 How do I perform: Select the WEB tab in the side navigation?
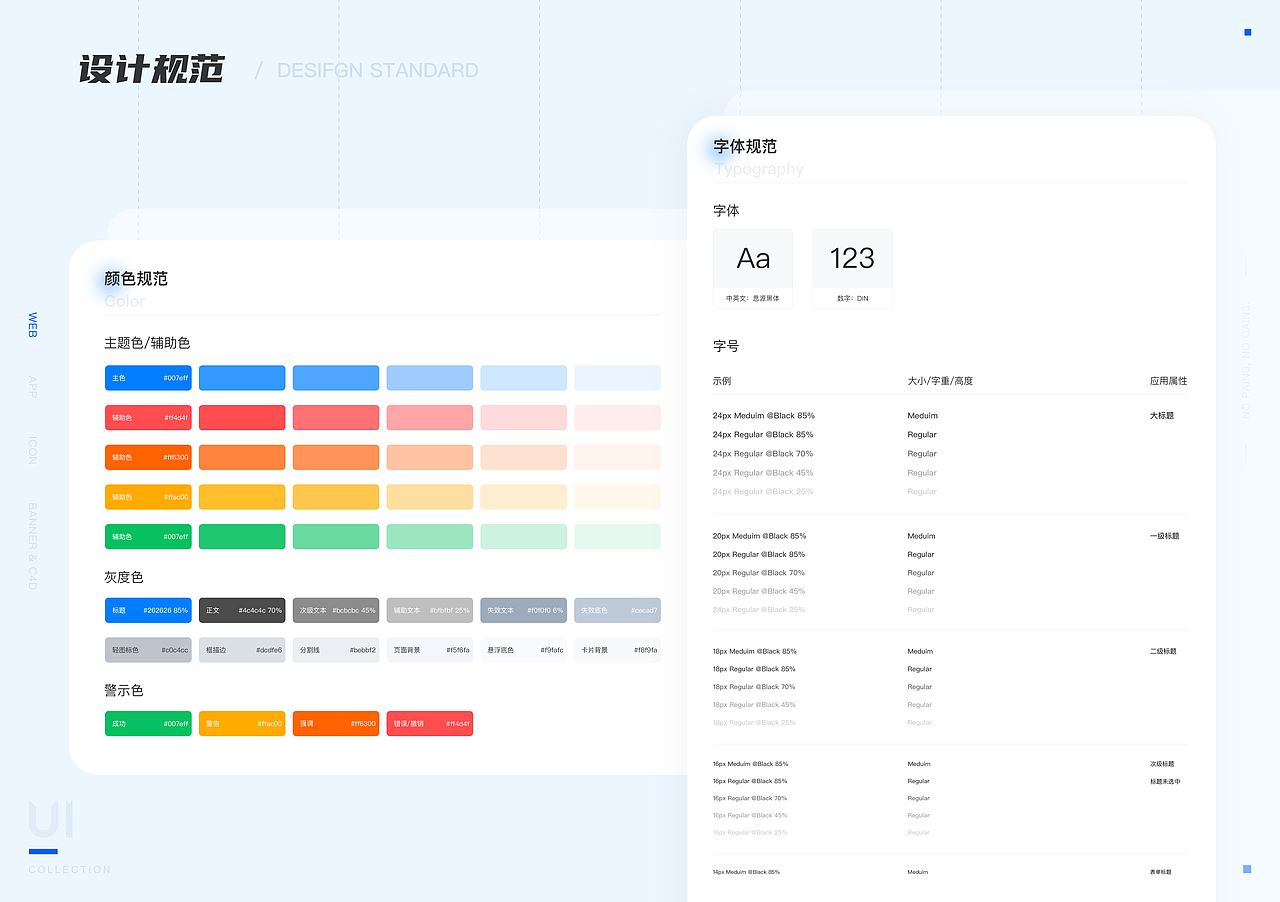tap(33, 325)
